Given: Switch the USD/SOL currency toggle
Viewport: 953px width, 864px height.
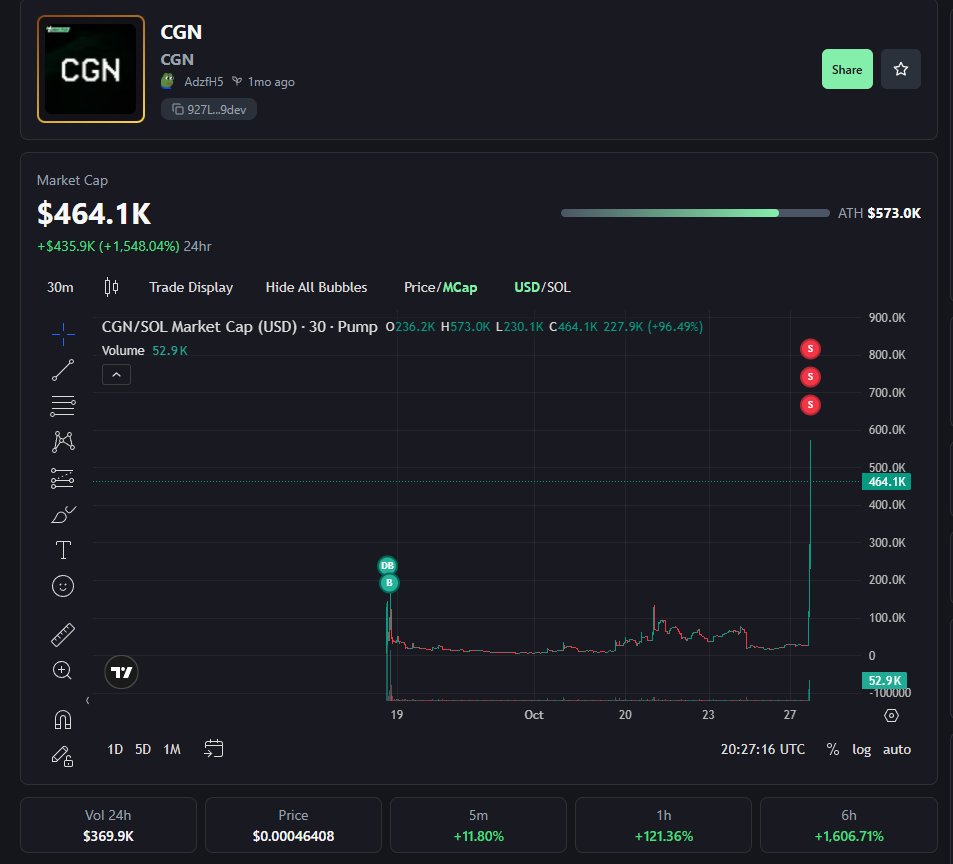Looking at the screenshot, I should pyautogui.click(x=542, y=287).
